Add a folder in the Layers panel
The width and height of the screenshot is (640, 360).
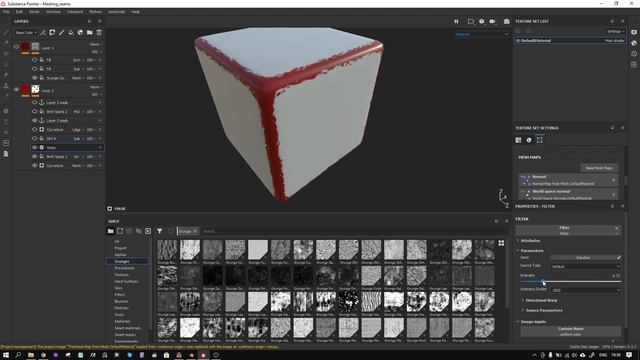pyautogui.click(x=89, y=33)
